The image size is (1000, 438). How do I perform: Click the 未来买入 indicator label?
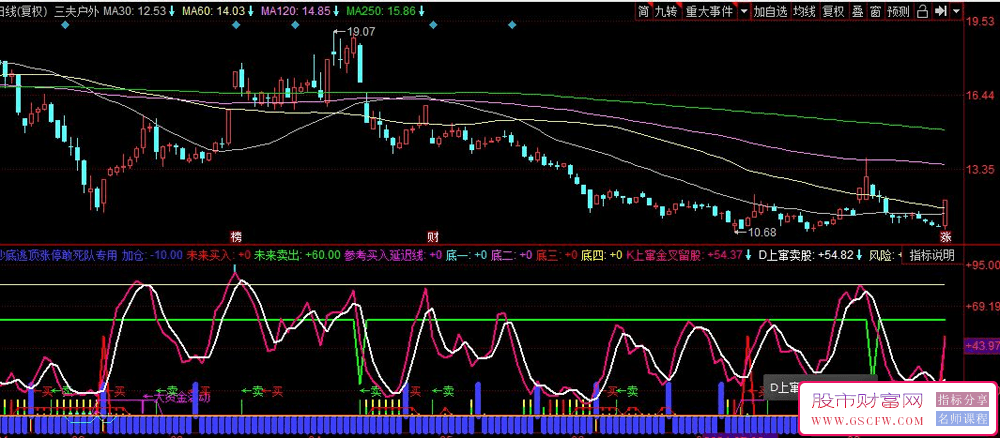click(219, 255)
